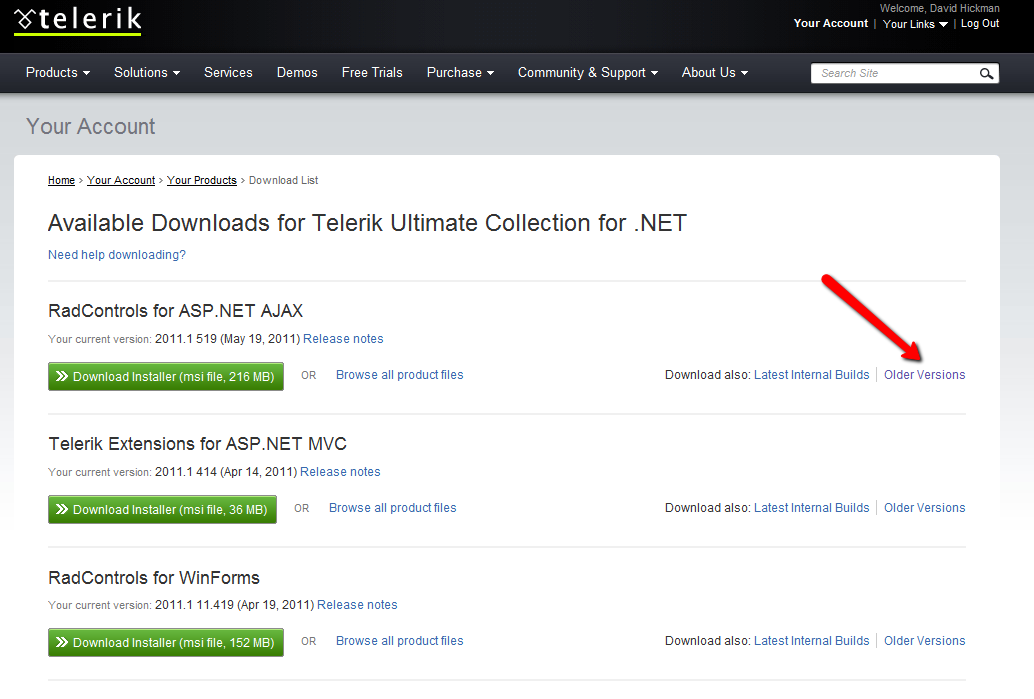Open the Products dropdown menu

pyautogui.click(x=58, y=73)
